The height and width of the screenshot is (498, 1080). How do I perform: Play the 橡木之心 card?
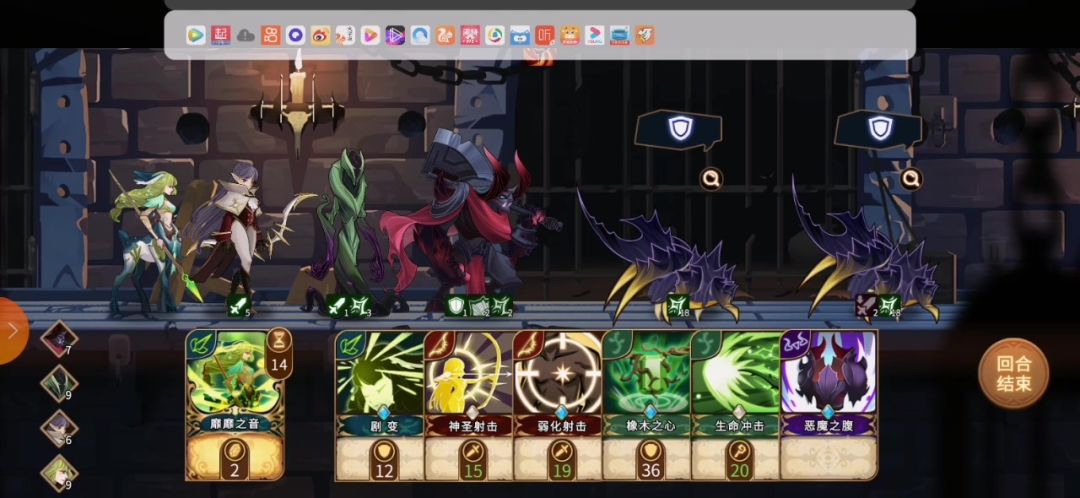coord(646,405)
